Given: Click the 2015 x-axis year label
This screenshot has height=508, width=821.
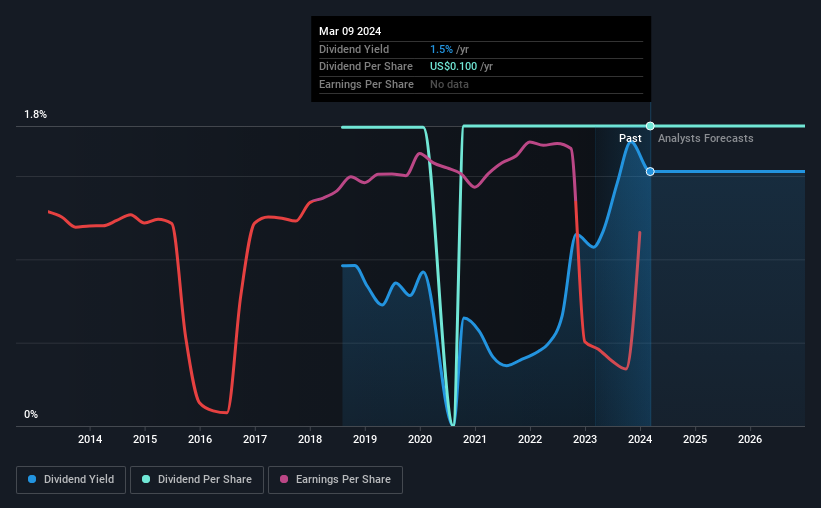Looking at the screenshot, I should pyautogui.click(x=145, y=439).
